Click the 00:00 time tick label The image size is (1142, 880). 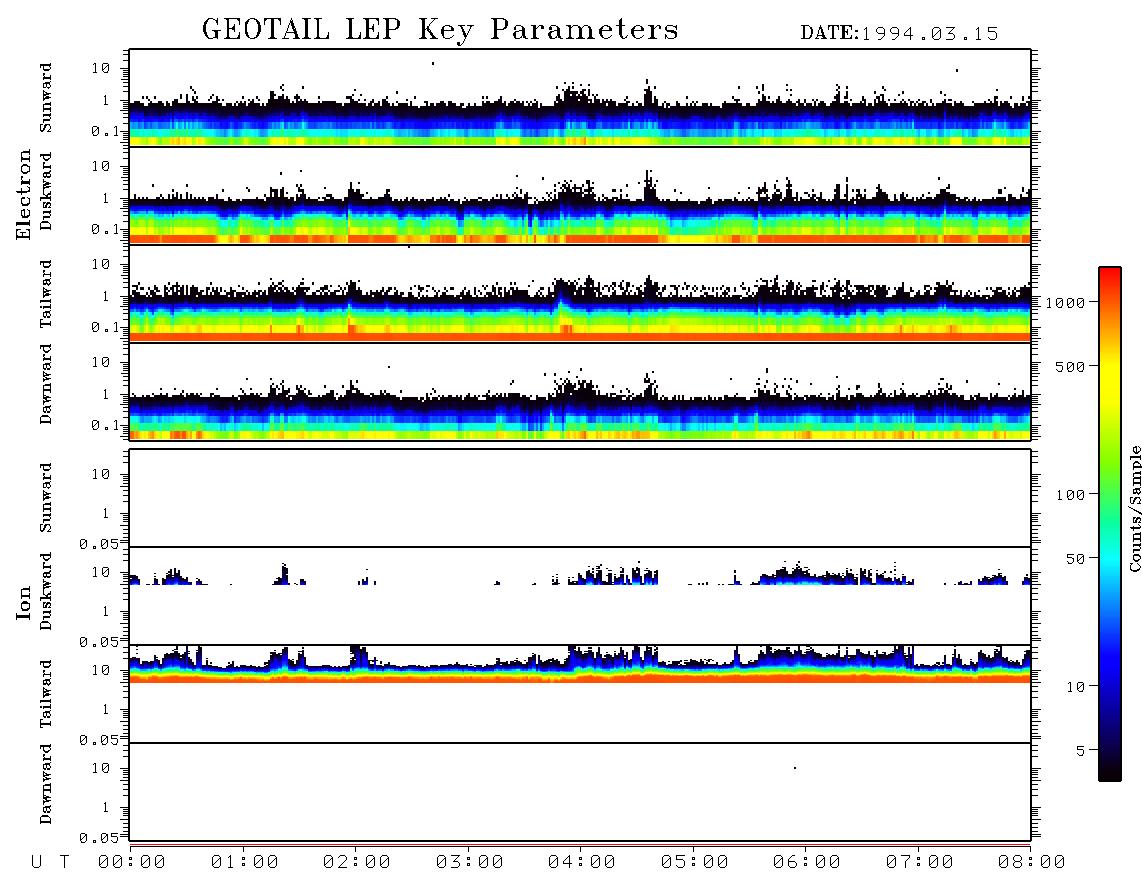point(132,862)
